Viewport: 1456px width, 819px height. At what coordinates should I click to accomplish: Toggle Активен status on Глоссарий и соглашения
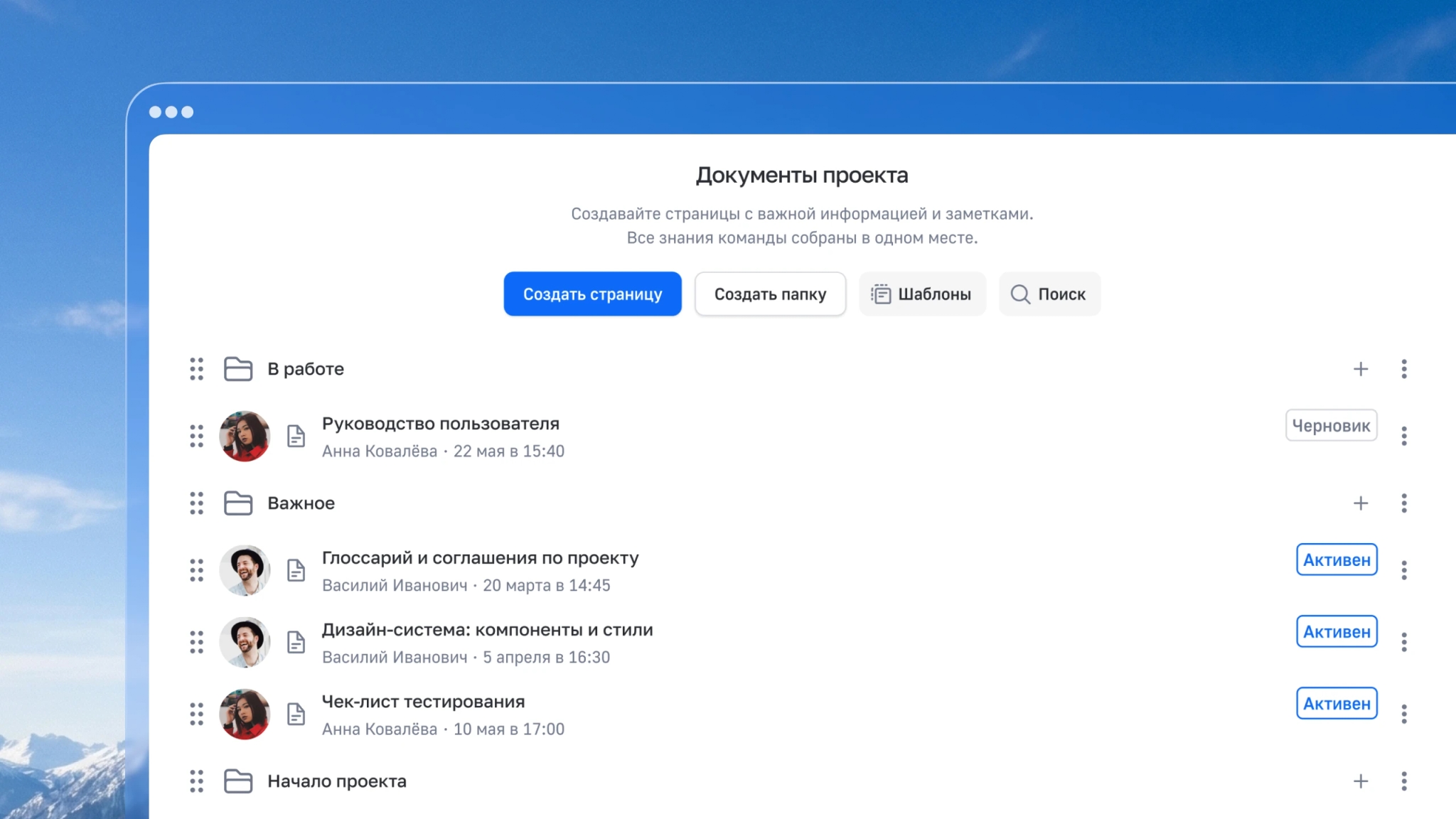(1337, 560)
